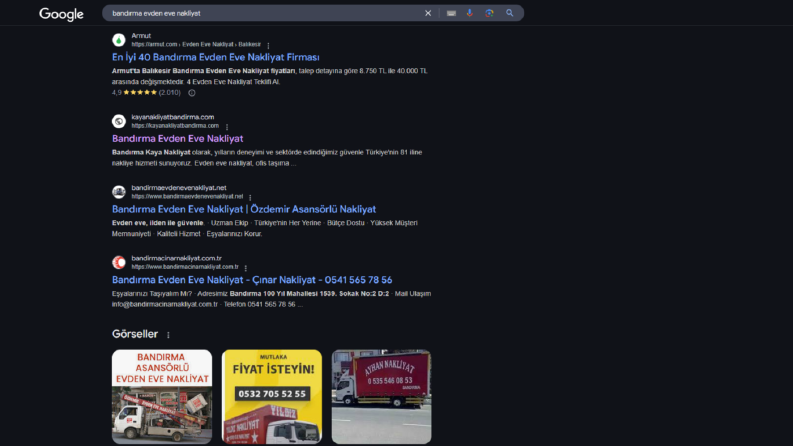This screenshot has width=793, height=446.
Task: Open Google Lens image search icon
Action: pos(489,13)
